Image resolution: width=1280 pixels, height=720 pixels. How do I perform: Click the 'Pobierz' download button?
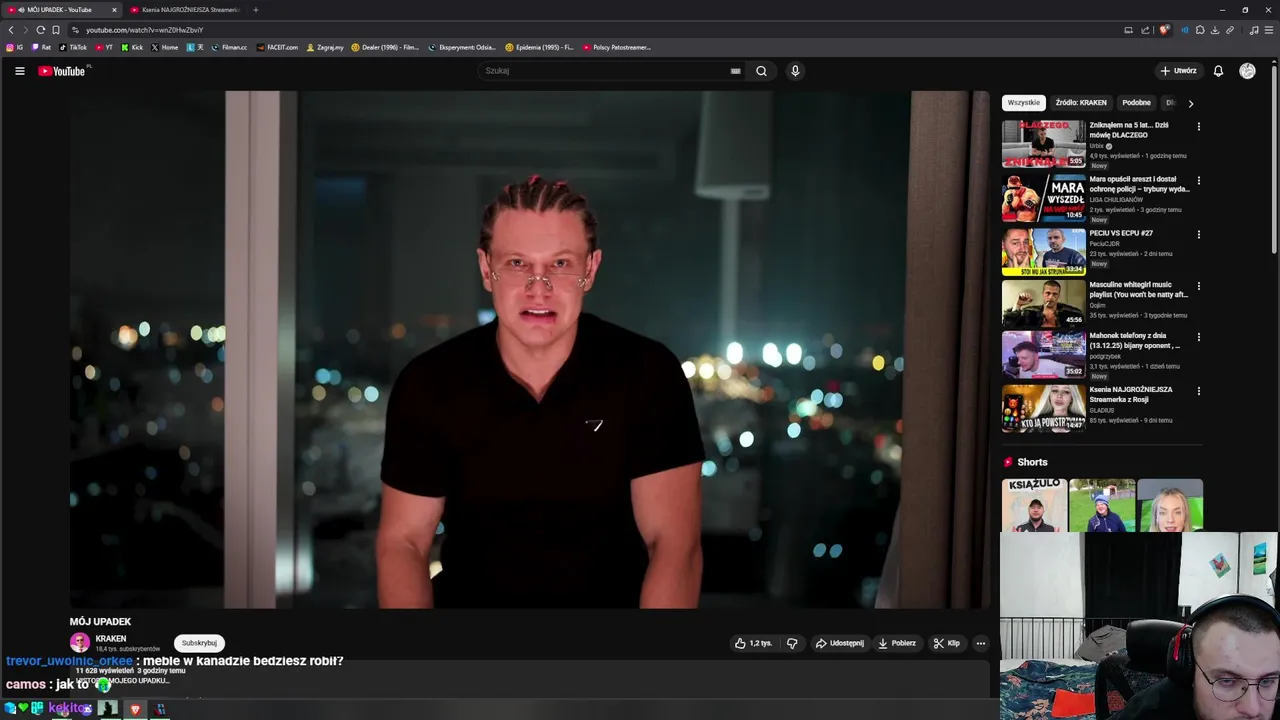pyautogui.click(x=897, y=643)
